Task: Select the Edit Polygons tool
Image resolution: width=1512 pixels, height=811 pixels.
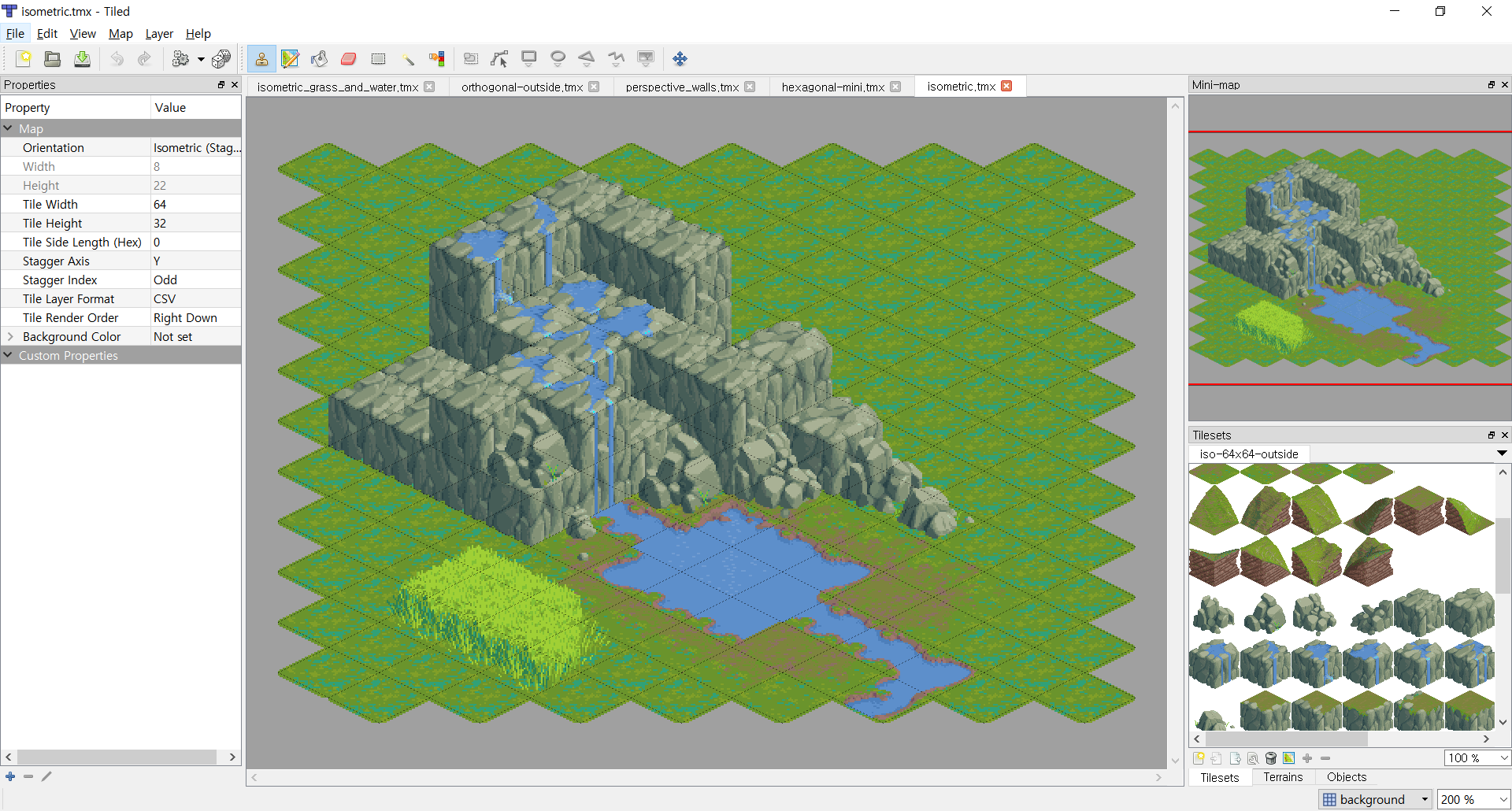Action: tap(499, 59)
